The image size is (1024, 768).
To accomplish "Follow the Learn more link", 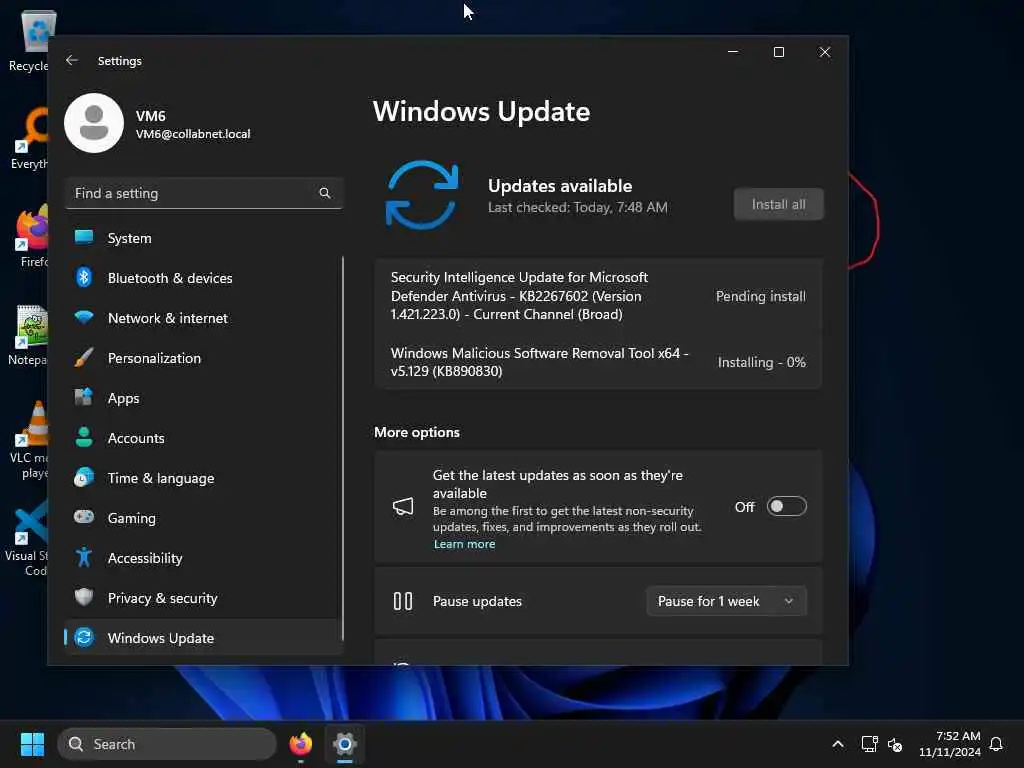I will [464, 544].
